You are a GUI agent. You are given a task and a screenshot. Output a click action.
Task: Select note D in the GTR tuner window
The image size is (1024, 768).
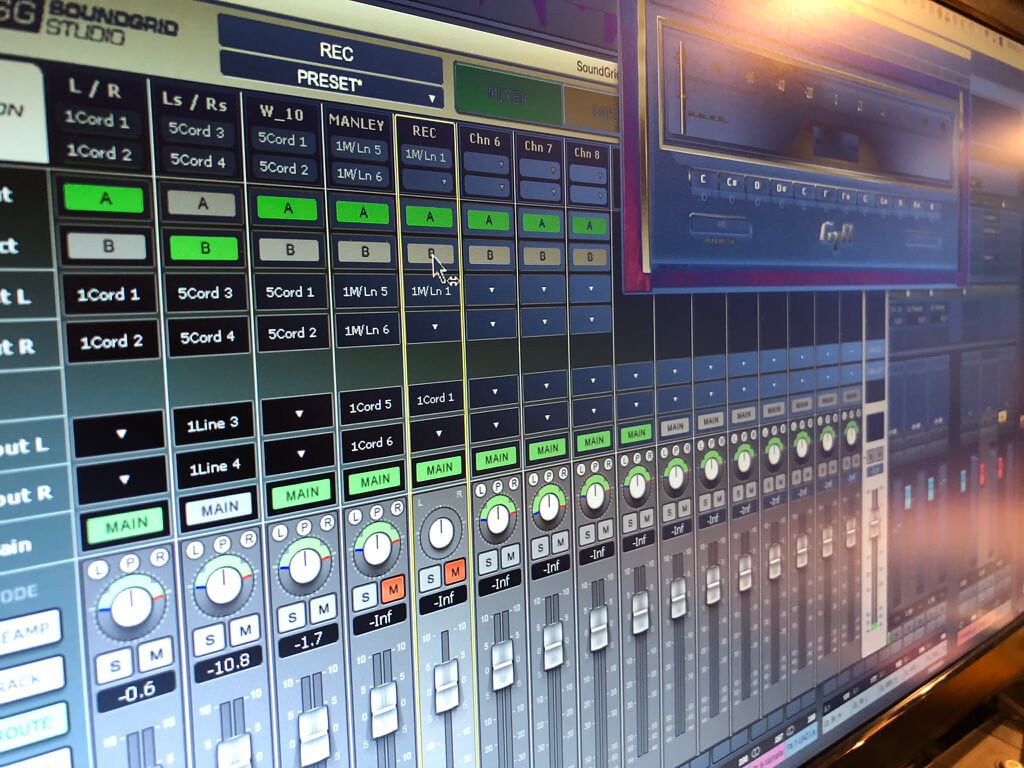757,185
